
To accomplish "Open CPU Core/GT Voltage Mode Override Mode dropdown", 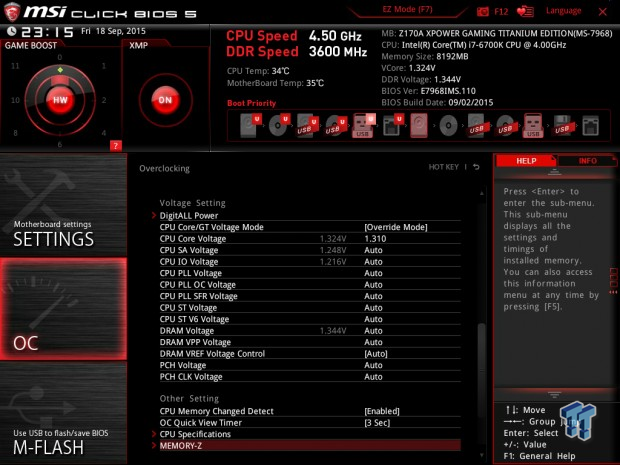I will 396,227.
